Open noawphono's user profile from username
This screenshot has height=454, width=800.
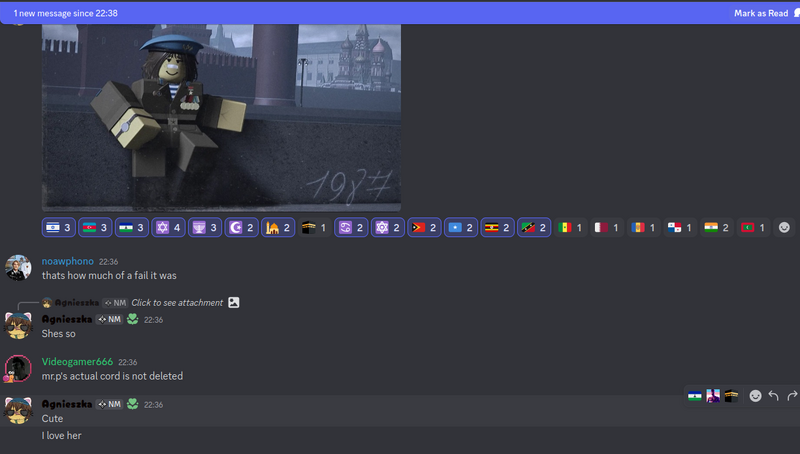(x=67, y=261)
